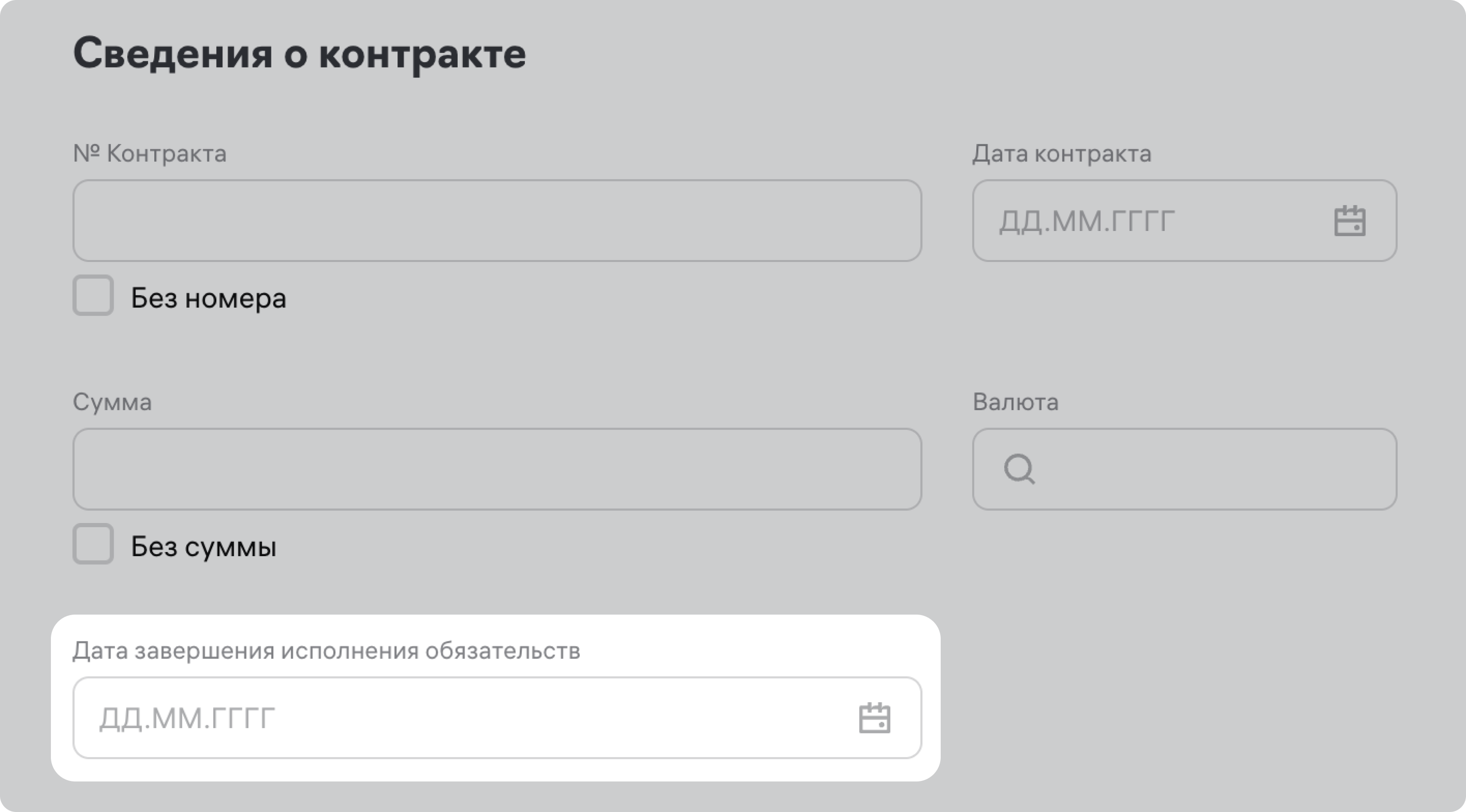Focus the Сумма input field
The image size is (1466, 812).
[x=497, y=469]
